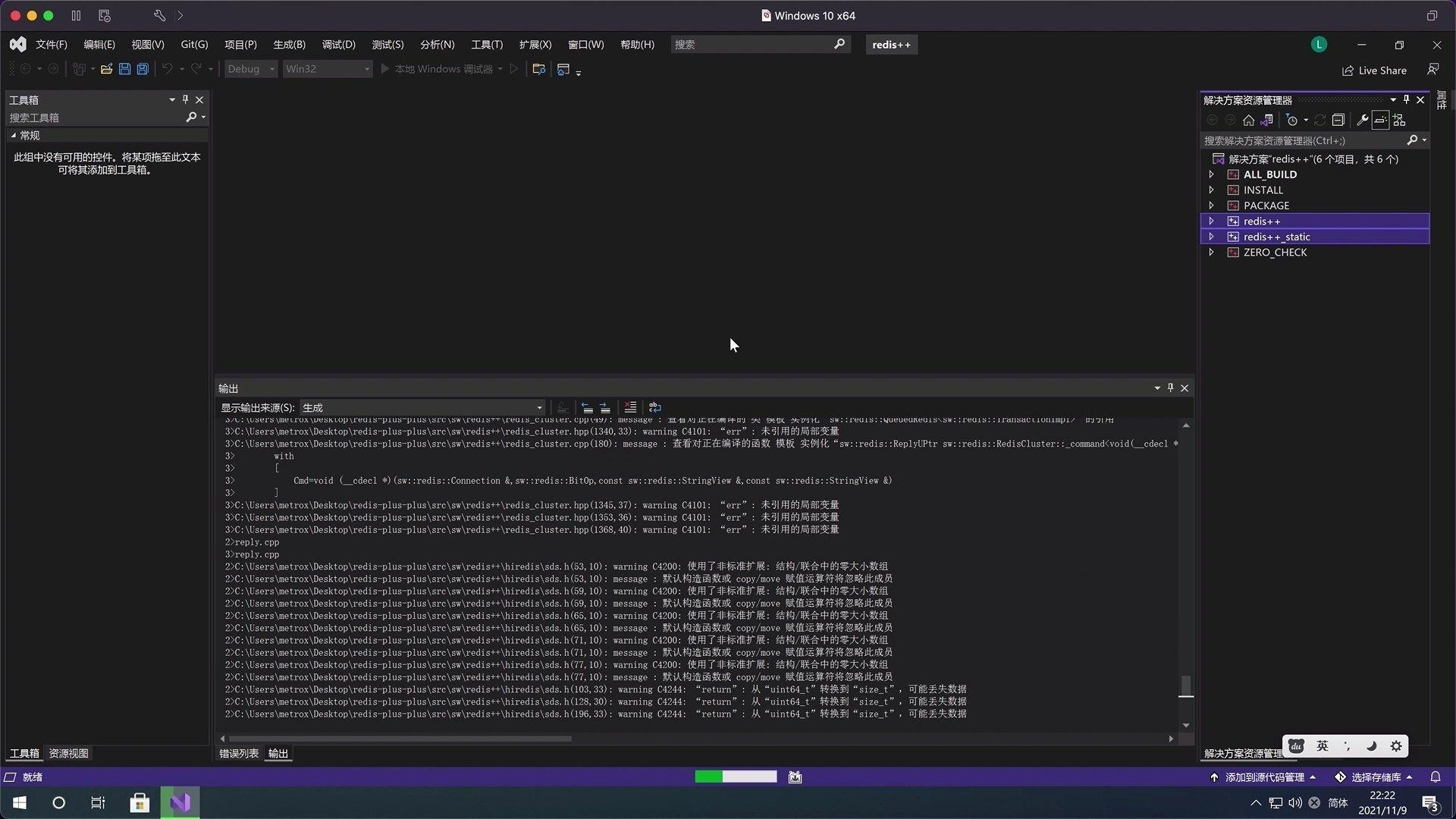Click the pending changes filter clock icon

point(1292,120)
